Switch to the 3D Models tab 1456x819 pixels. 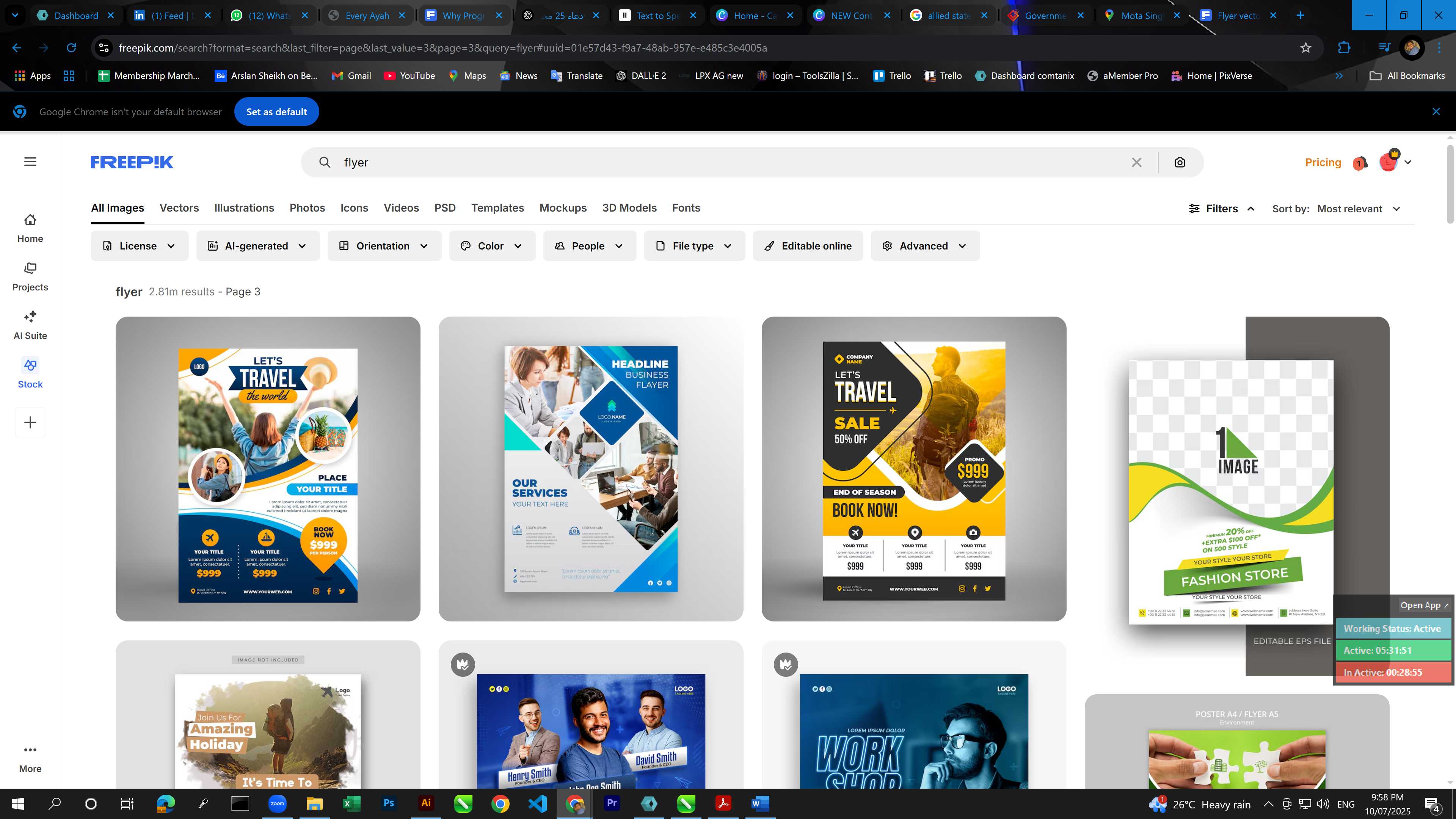pyautogui.click(x=629, y=208)
